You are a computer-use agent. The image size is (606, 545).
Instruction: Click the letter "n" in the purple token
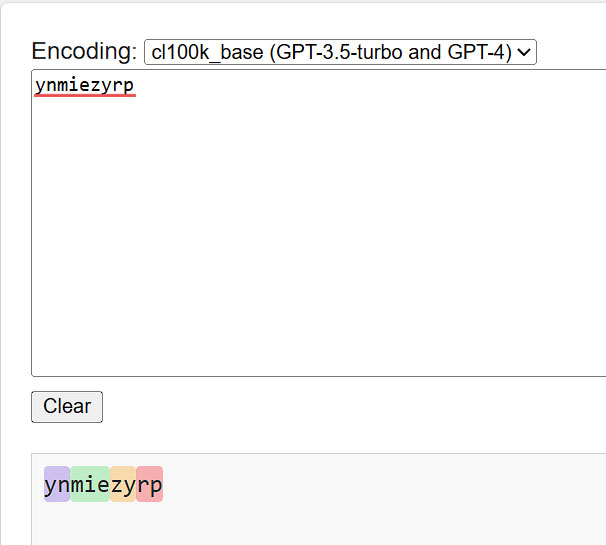[x=64, y=485]
